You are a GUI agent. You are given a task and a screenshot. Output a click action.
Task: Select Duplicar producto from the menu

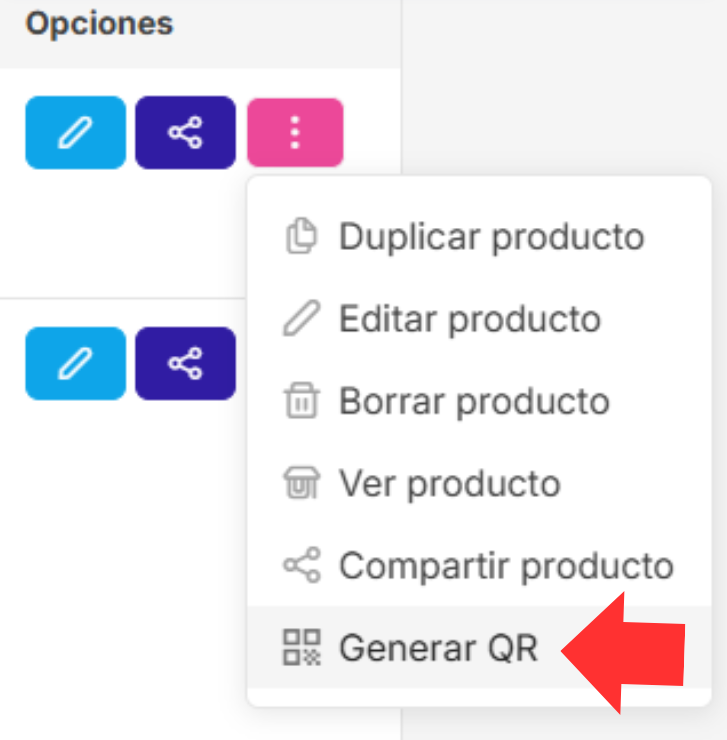[491, 237]
